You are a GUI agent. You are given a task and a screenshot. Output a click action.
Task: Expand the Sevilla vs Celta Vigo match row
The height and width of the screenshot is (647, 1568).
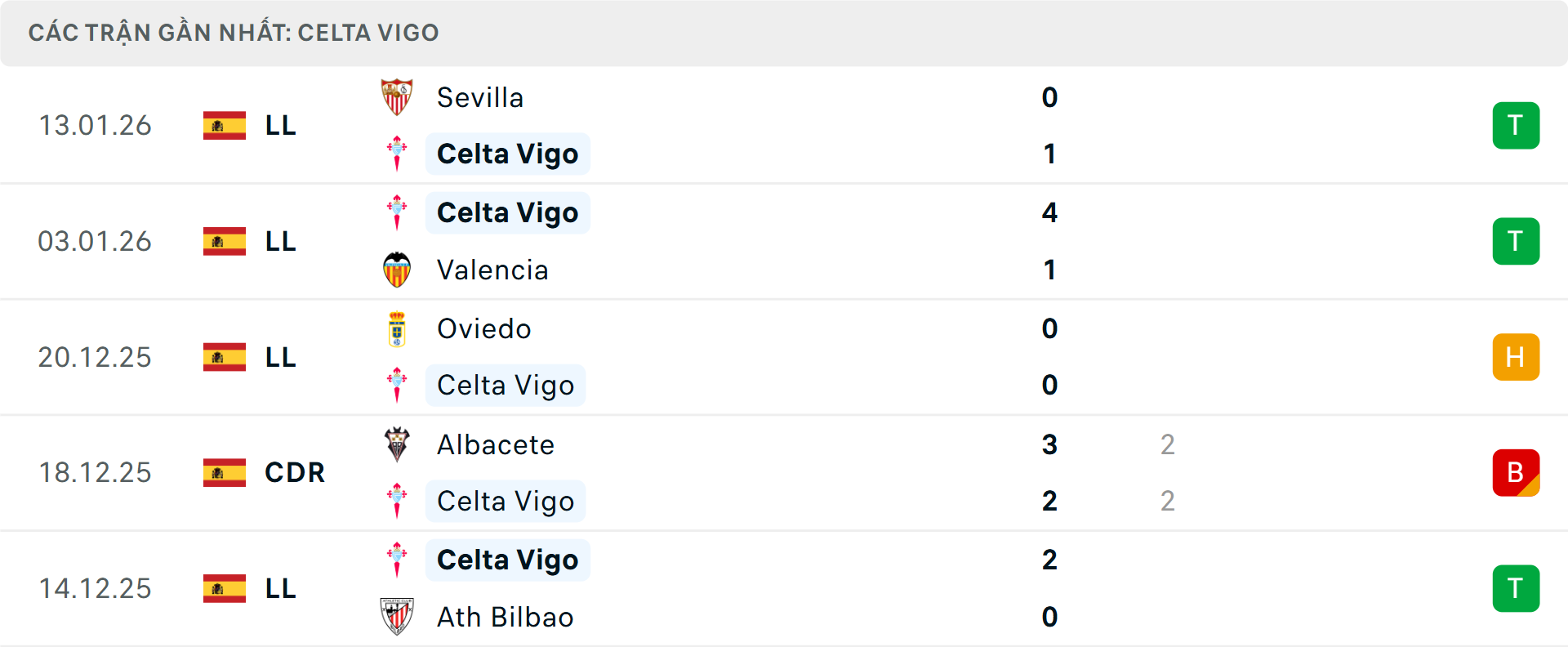point(784,125)
